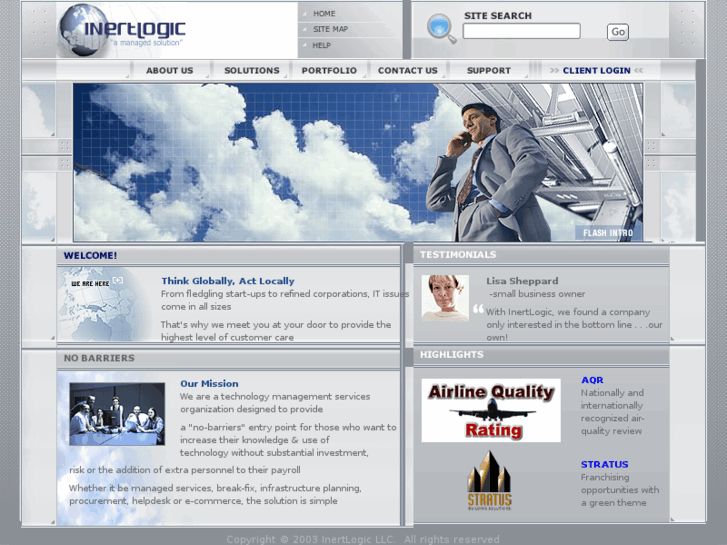Click the Client Login link
The width and height of the screenshot is (727, 545).
pos(596,70)
